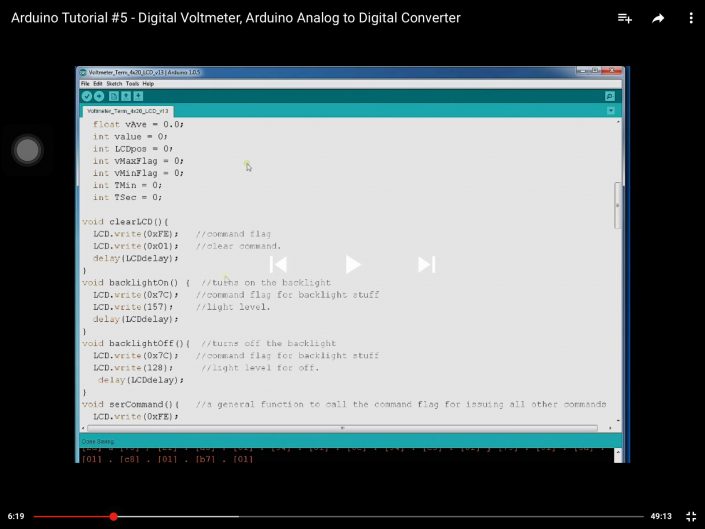The width and height of the screenshot is (705, 529).
Task: Click the horizontal scroll-right arrow
Action: 610,428
